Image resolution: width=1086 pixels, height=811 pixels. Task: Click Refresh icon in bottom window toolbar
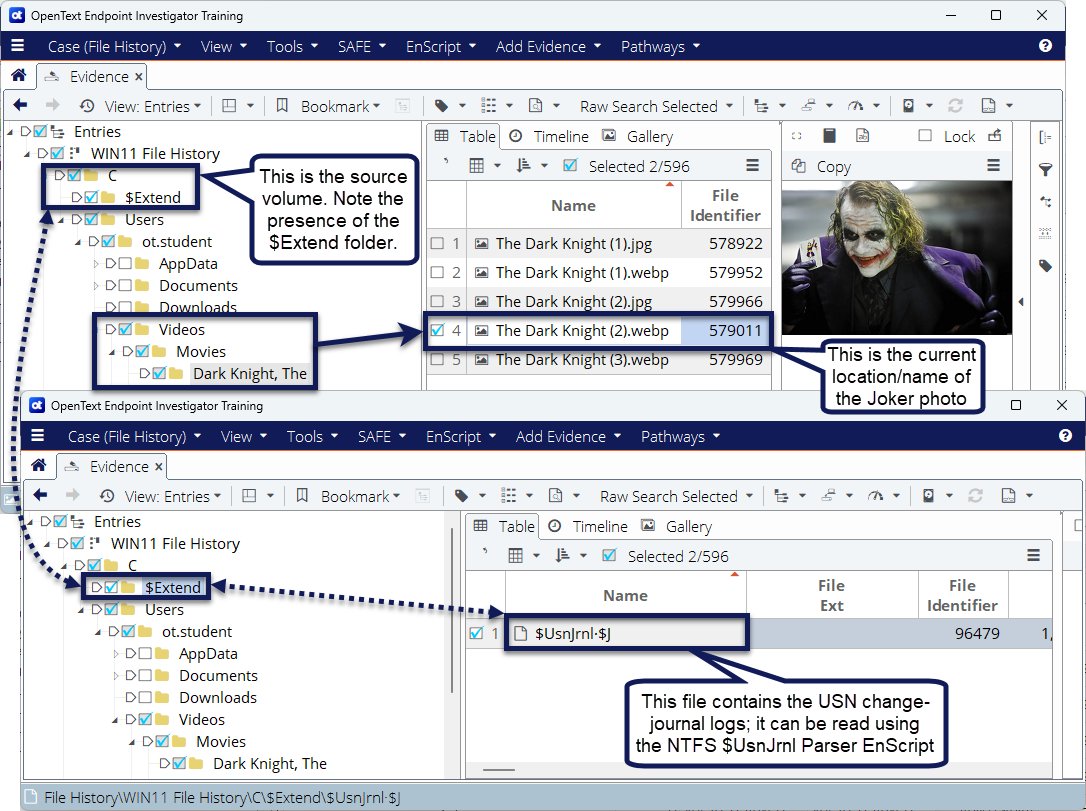coord(976,495)
